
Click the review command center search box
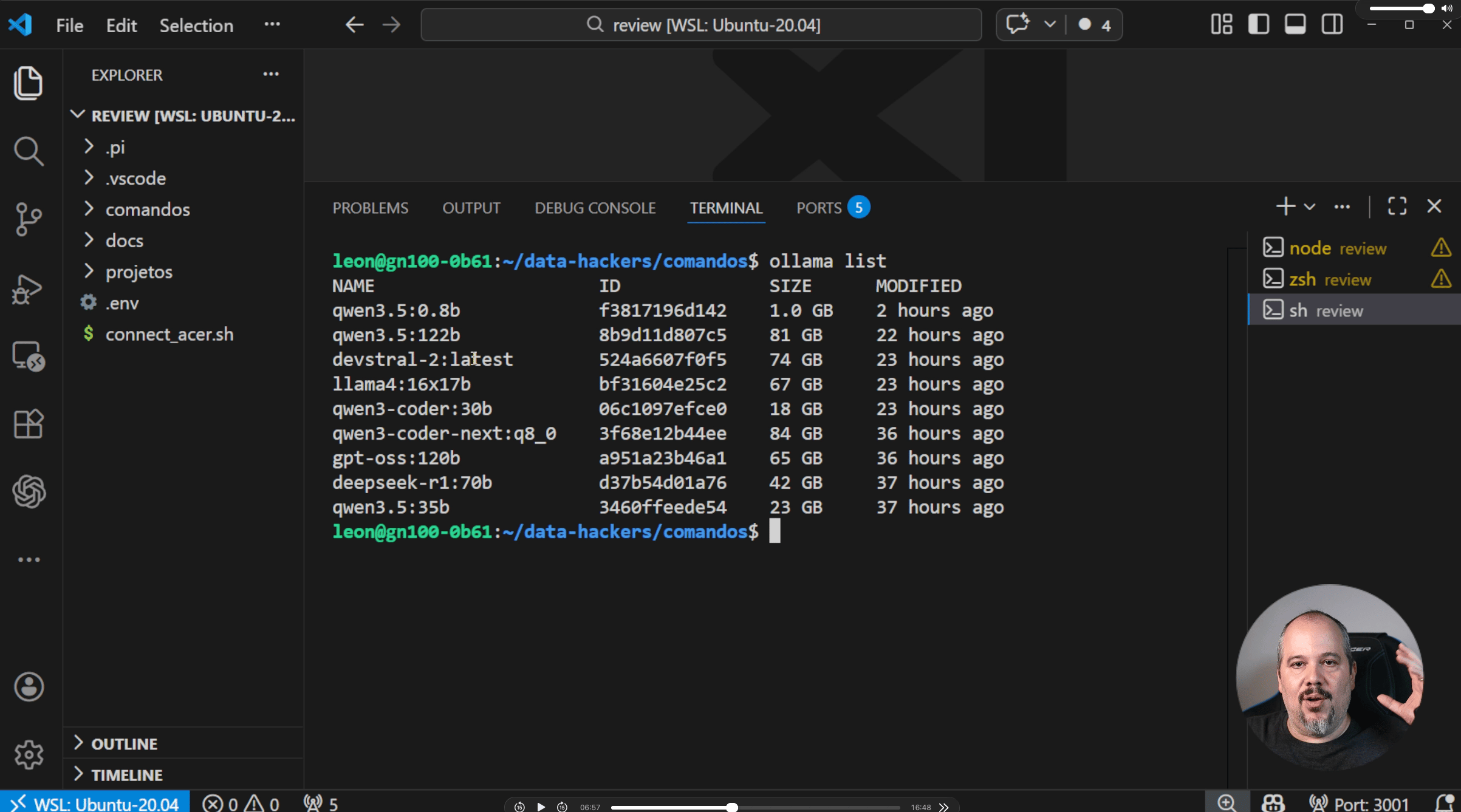701,25
